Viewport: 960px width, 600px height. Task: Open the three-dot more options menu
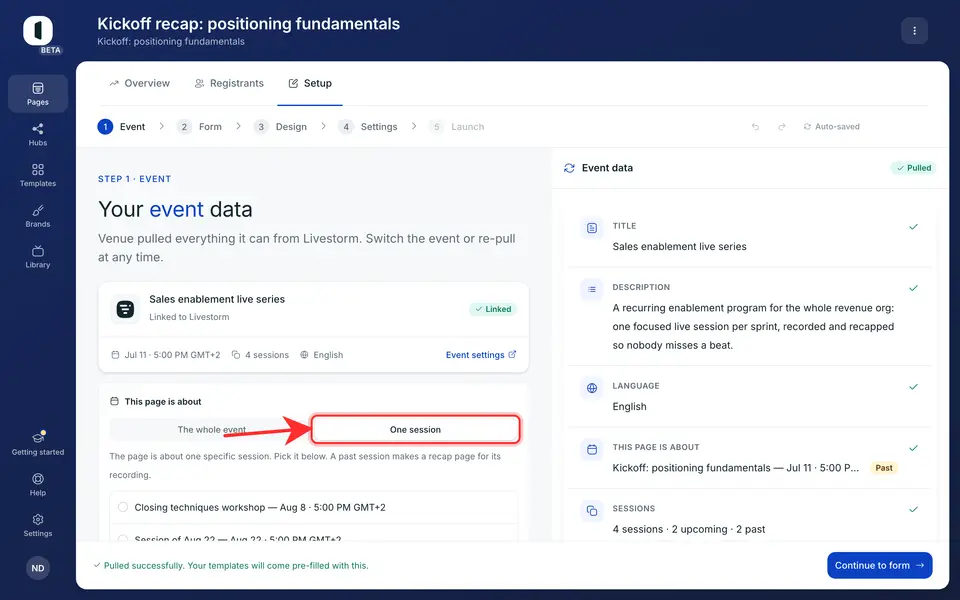coord(914,31)
